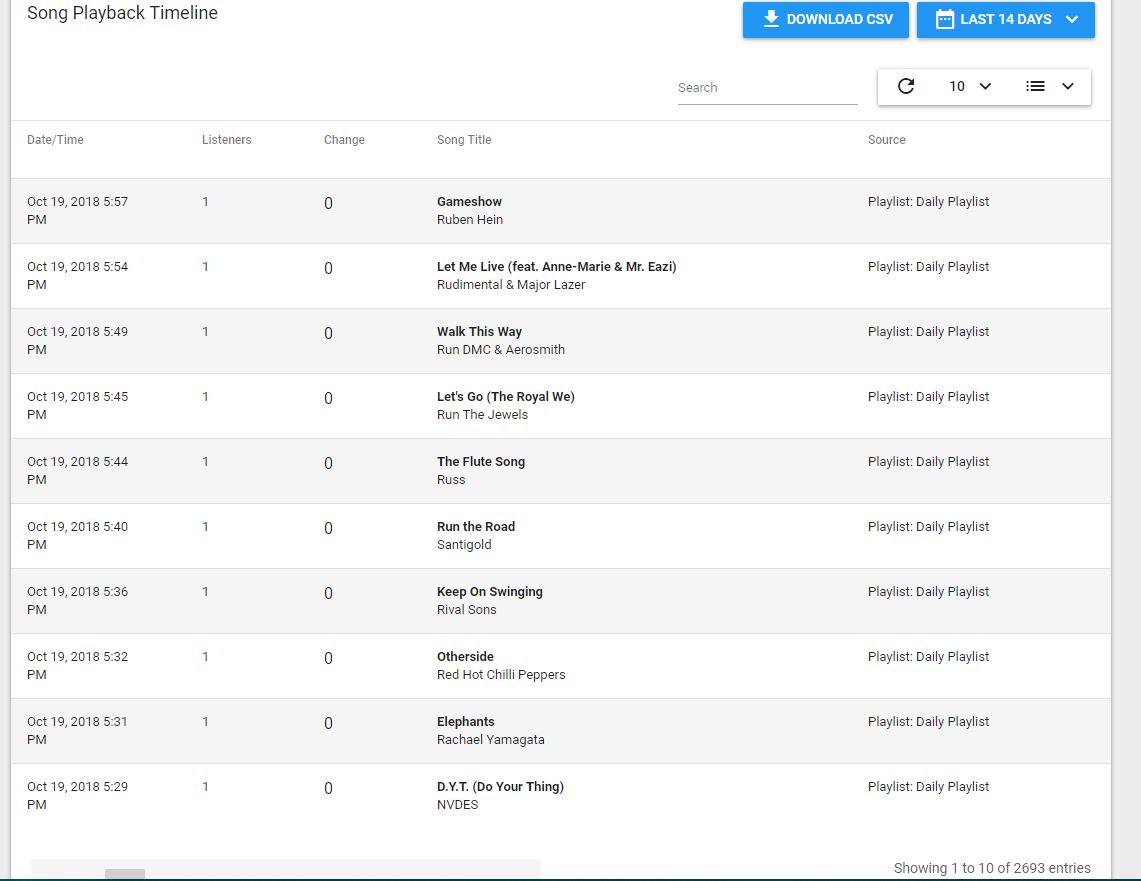Click the Oct 19, 2018 5:54 PM timestamp

point(77,276)
